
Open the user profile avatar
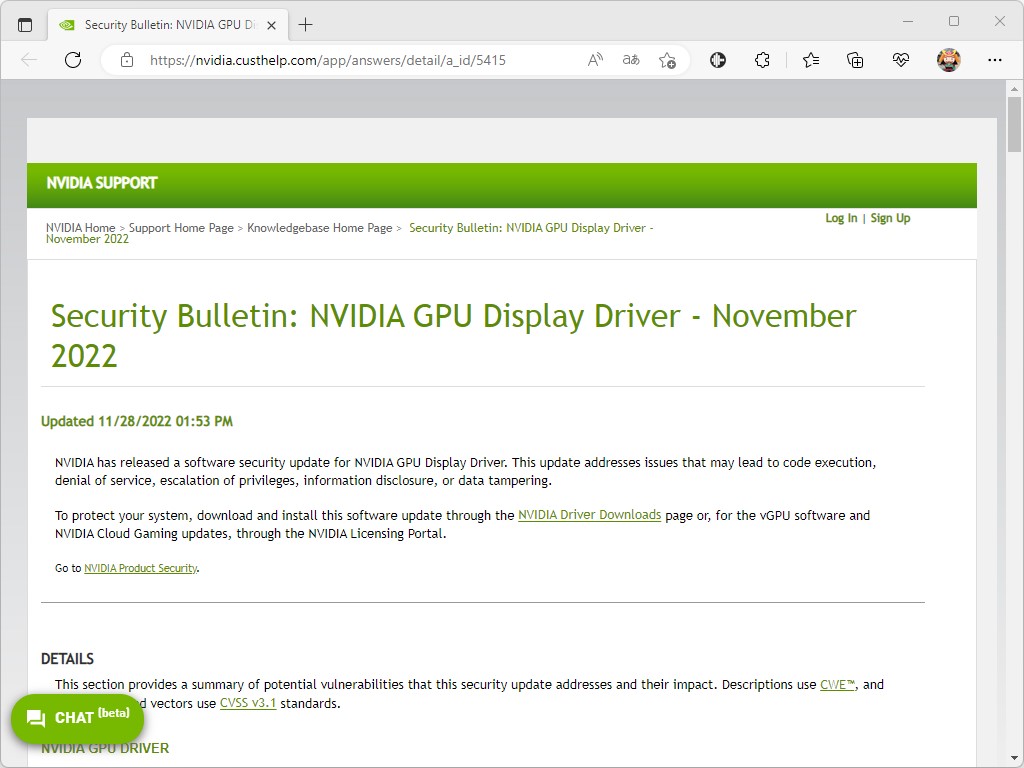click(x=948, y=60)
